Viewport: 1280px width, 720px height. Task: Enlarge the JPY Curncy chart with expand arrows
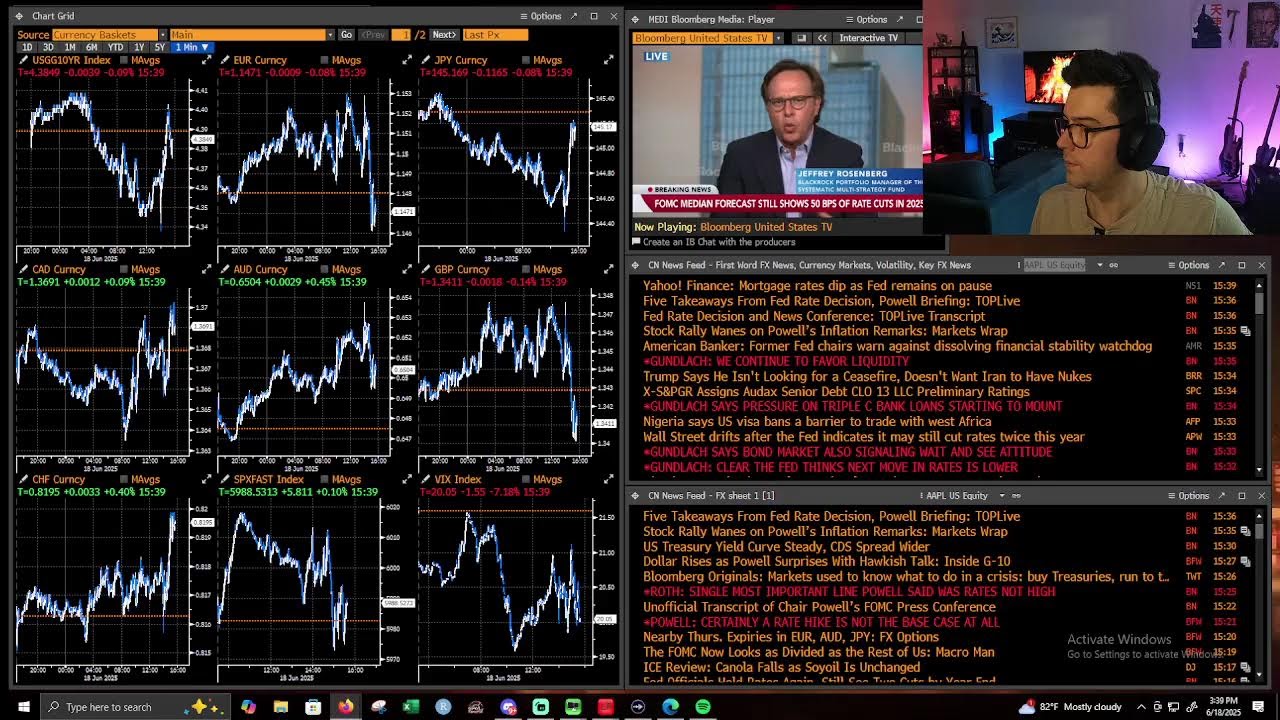(x=608, y=61)
